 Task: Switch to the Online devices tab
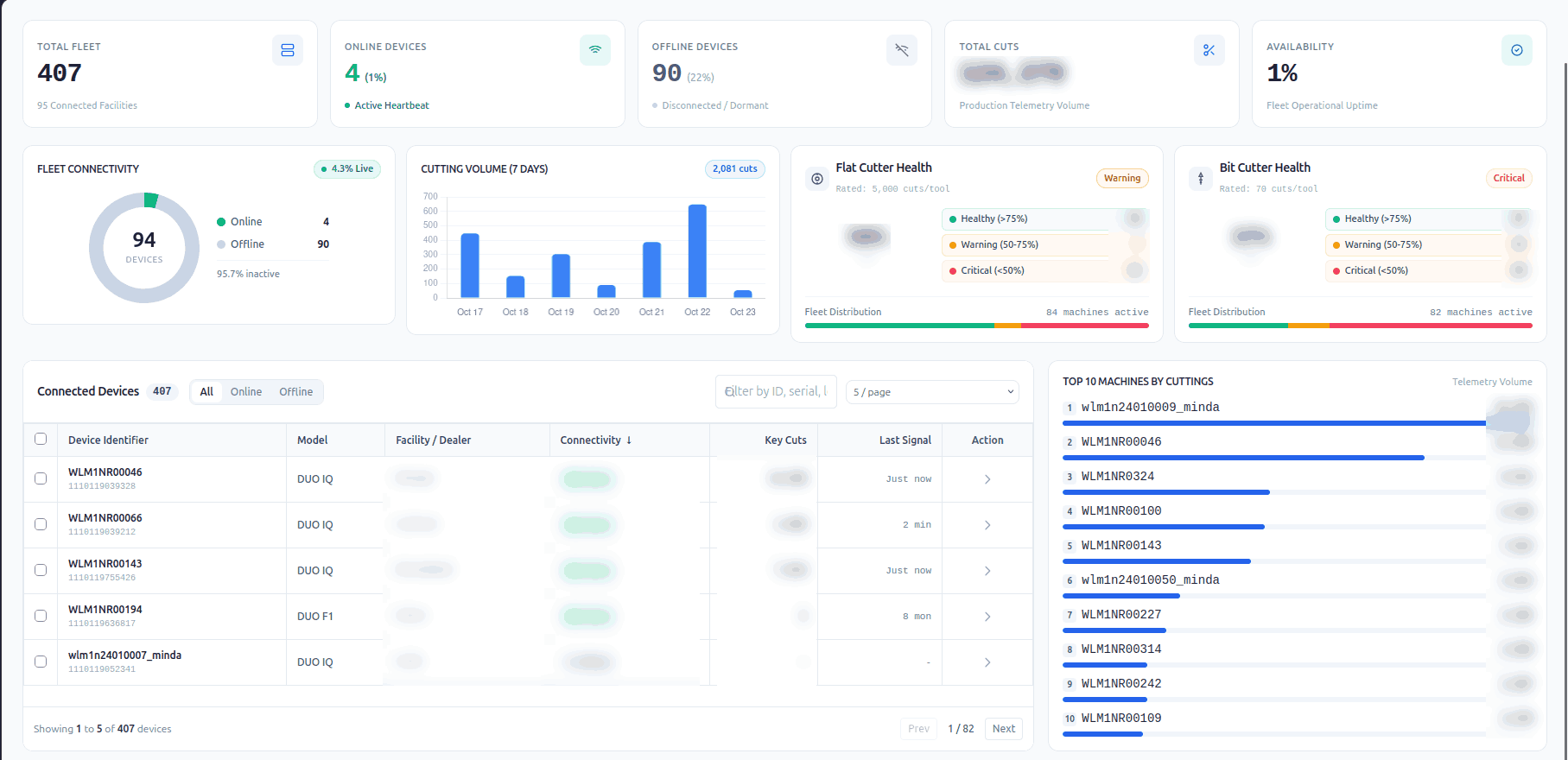pos(246,392)
